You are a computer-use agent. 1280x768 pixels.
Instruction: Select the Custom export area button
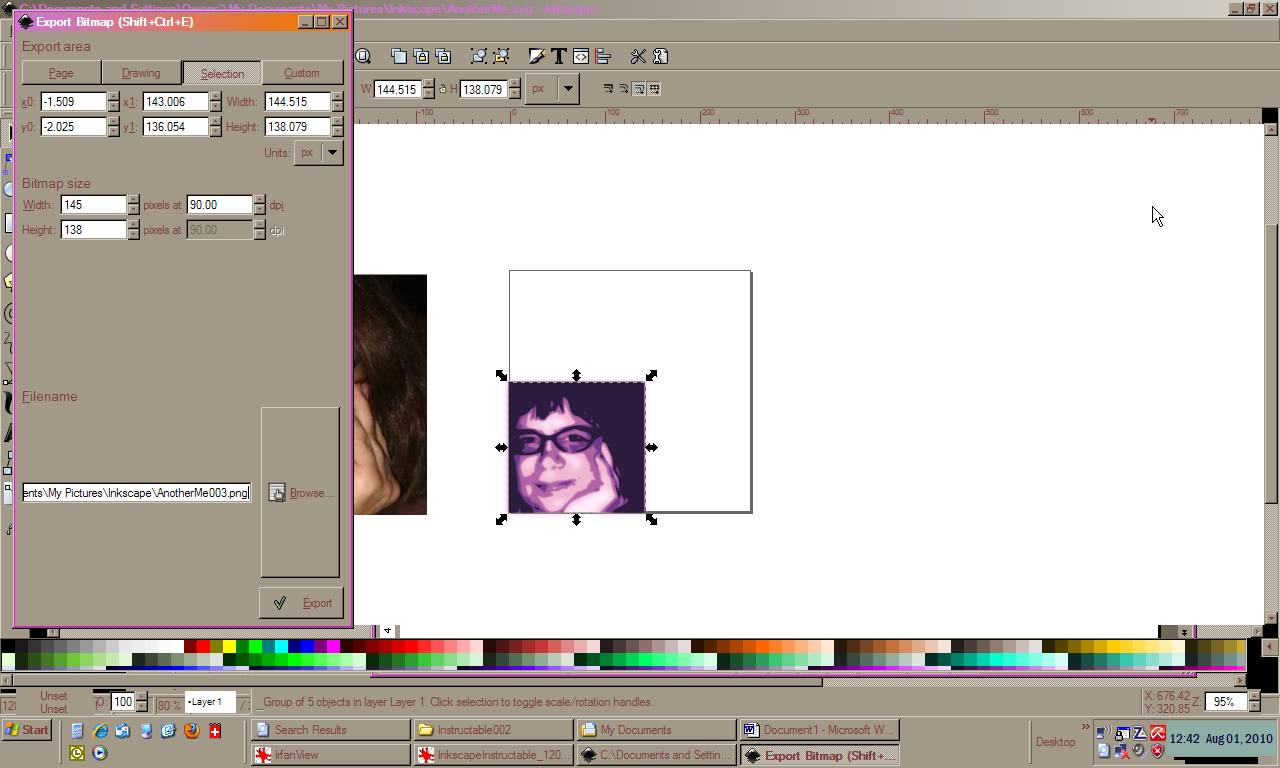(301, 73)
